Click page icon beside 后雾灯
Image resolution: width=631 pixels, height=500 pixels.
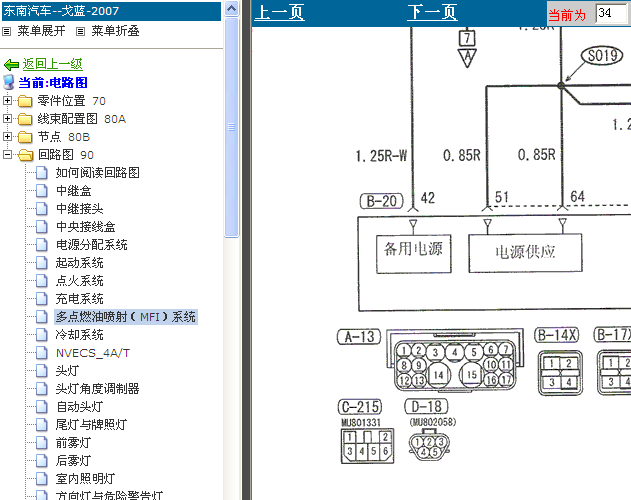click(x=42, y=461)
